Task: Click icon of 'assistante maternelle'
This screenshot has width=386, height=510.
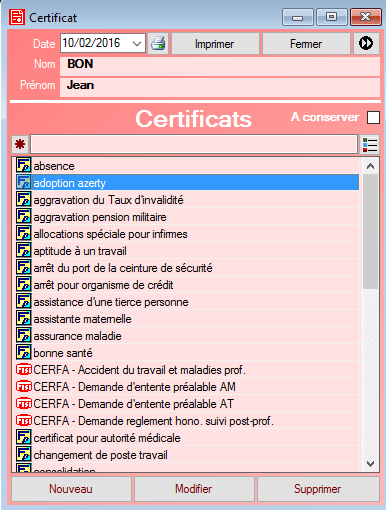Action: click(23, 318)
